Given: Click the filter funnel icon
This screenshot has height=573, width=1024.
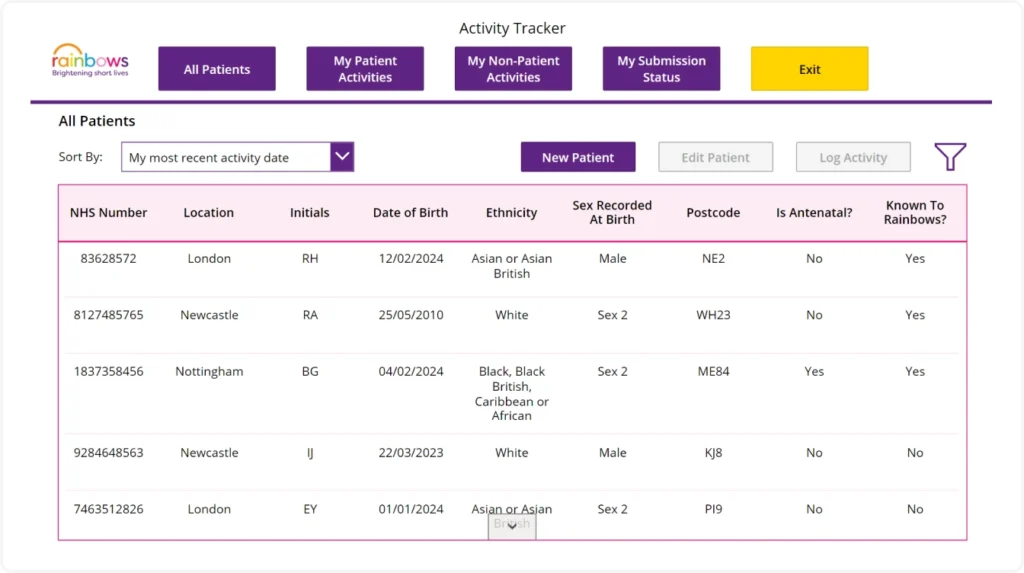Looking at the screenshot, I should (950, 157).
